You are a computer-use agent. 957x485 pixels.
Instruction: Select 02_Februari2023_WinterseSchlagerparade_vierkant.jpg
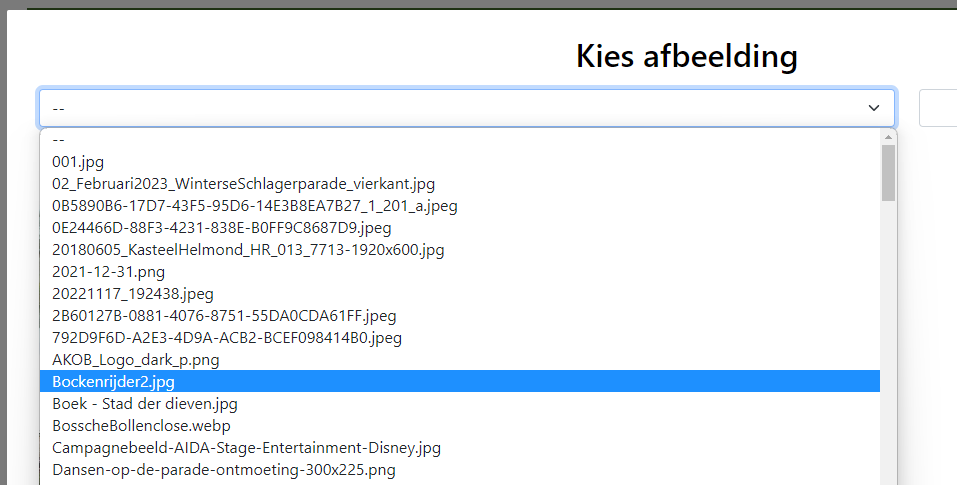pos(243,184)
